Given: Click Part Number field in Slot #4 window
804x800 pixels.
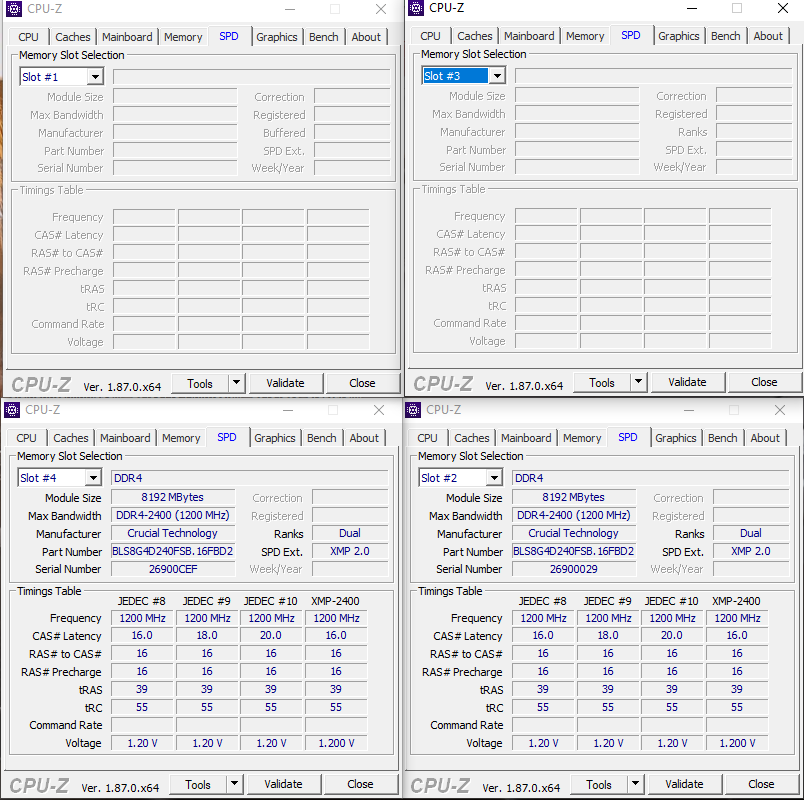Looking at the screenshot, I should (173, 551).
